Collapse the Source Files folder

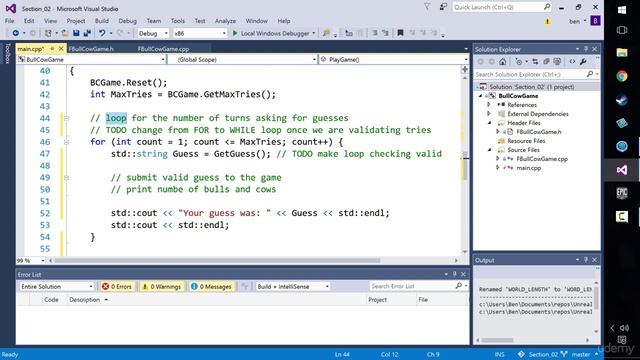tap(489, 150)
